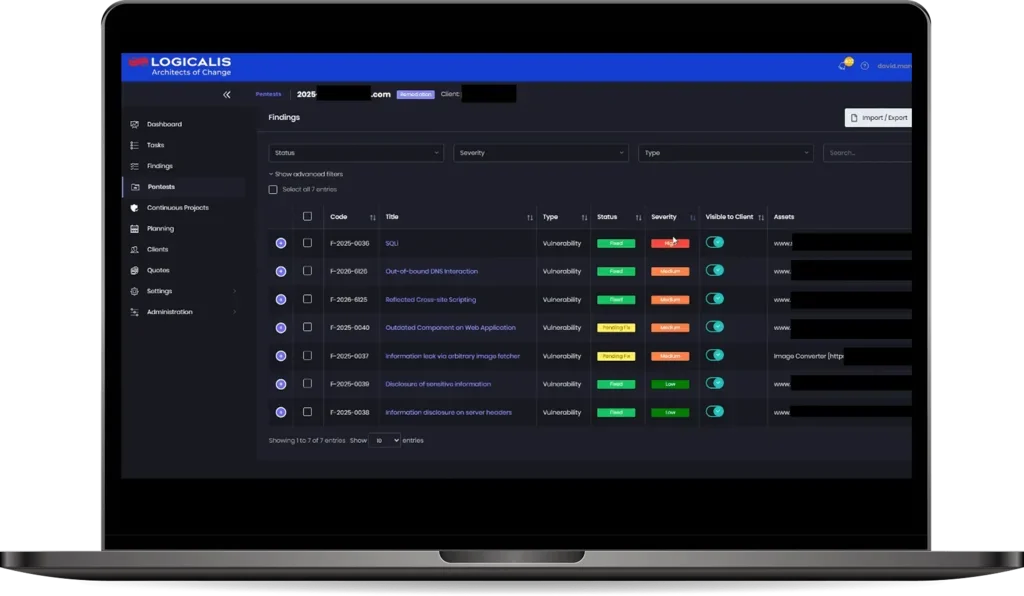The image size is (1024, 596).
Task: Click Low severity badge of F-2025-0039
Action: point(670,384)
